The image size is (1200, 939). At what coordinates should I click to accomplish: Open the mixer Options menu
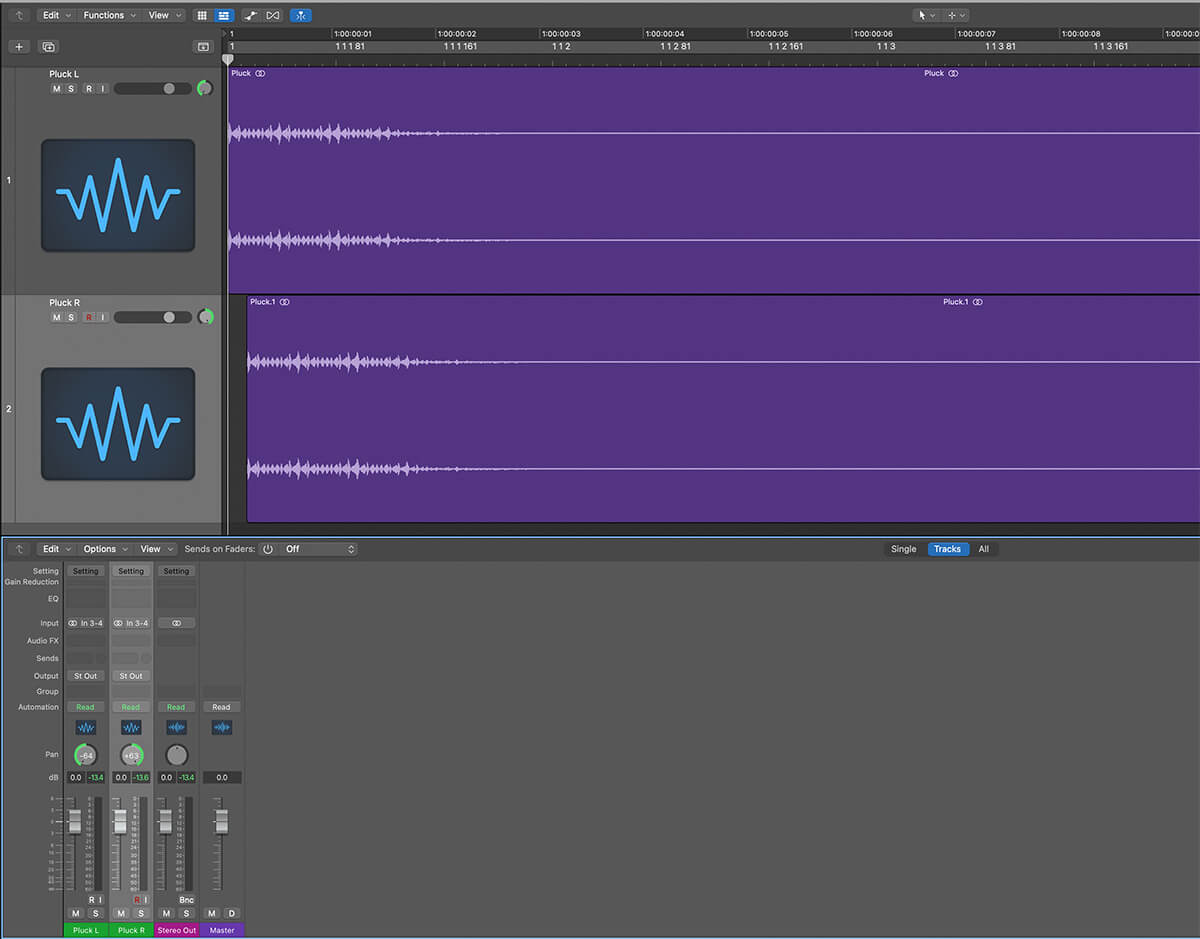pyautogui.click(x=105, y=549)
